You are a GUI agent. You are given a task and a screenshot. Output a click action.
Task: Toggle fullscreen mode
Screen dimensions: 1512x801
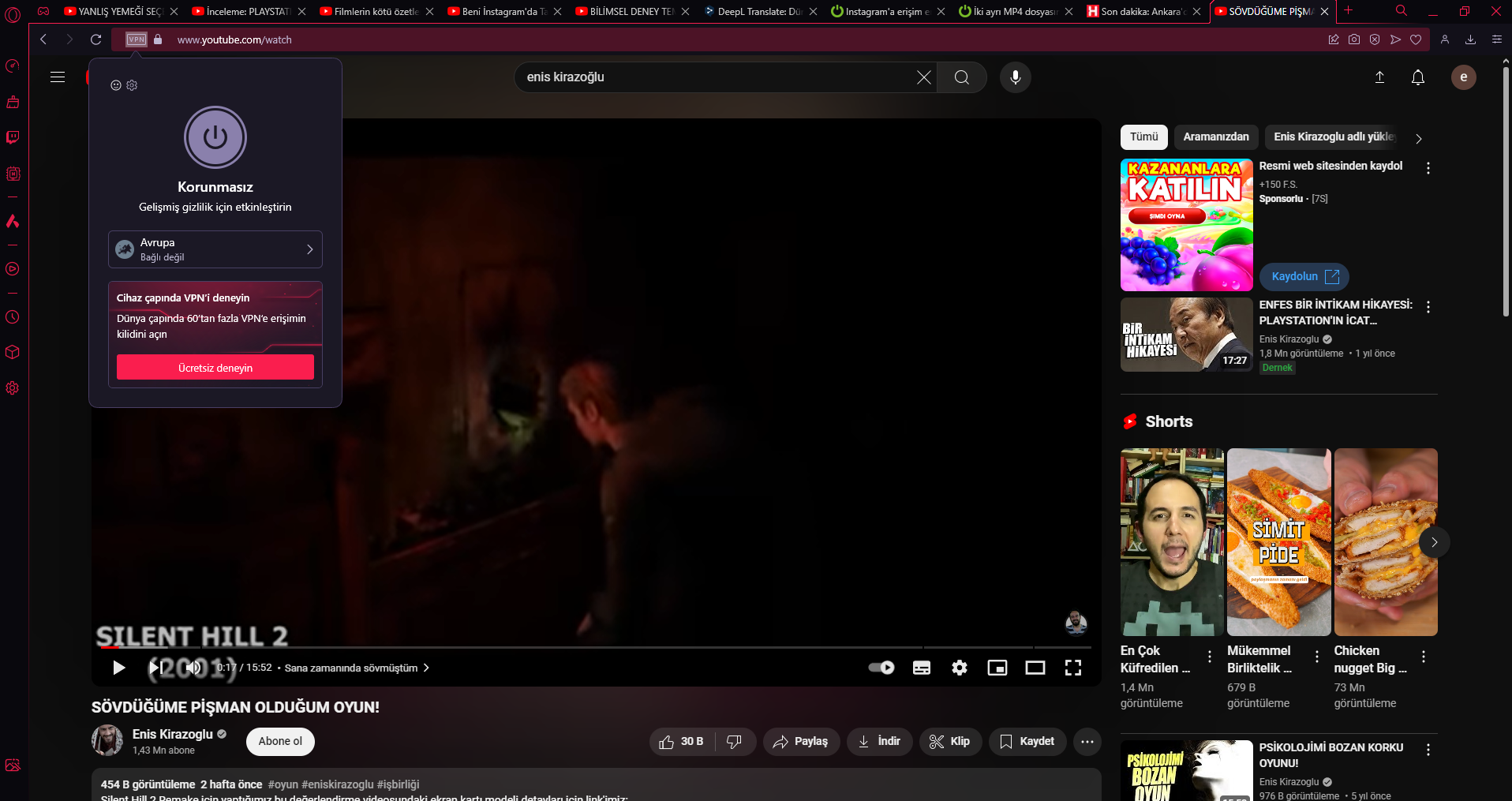1073,668
